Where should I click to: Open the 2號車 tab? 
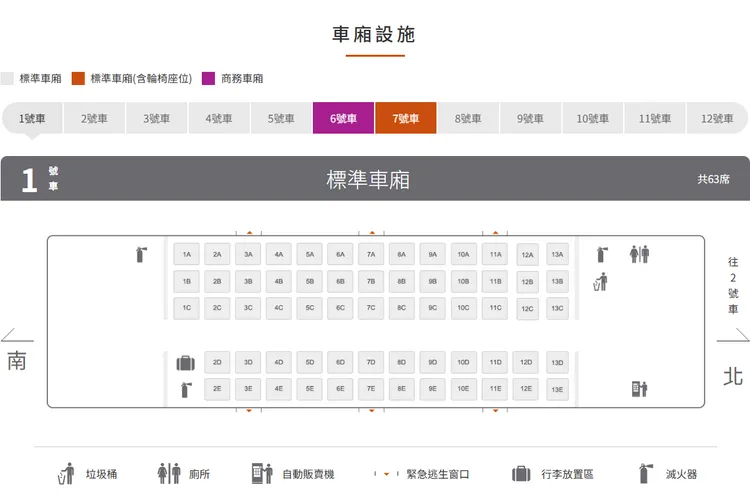coord(94,118)
